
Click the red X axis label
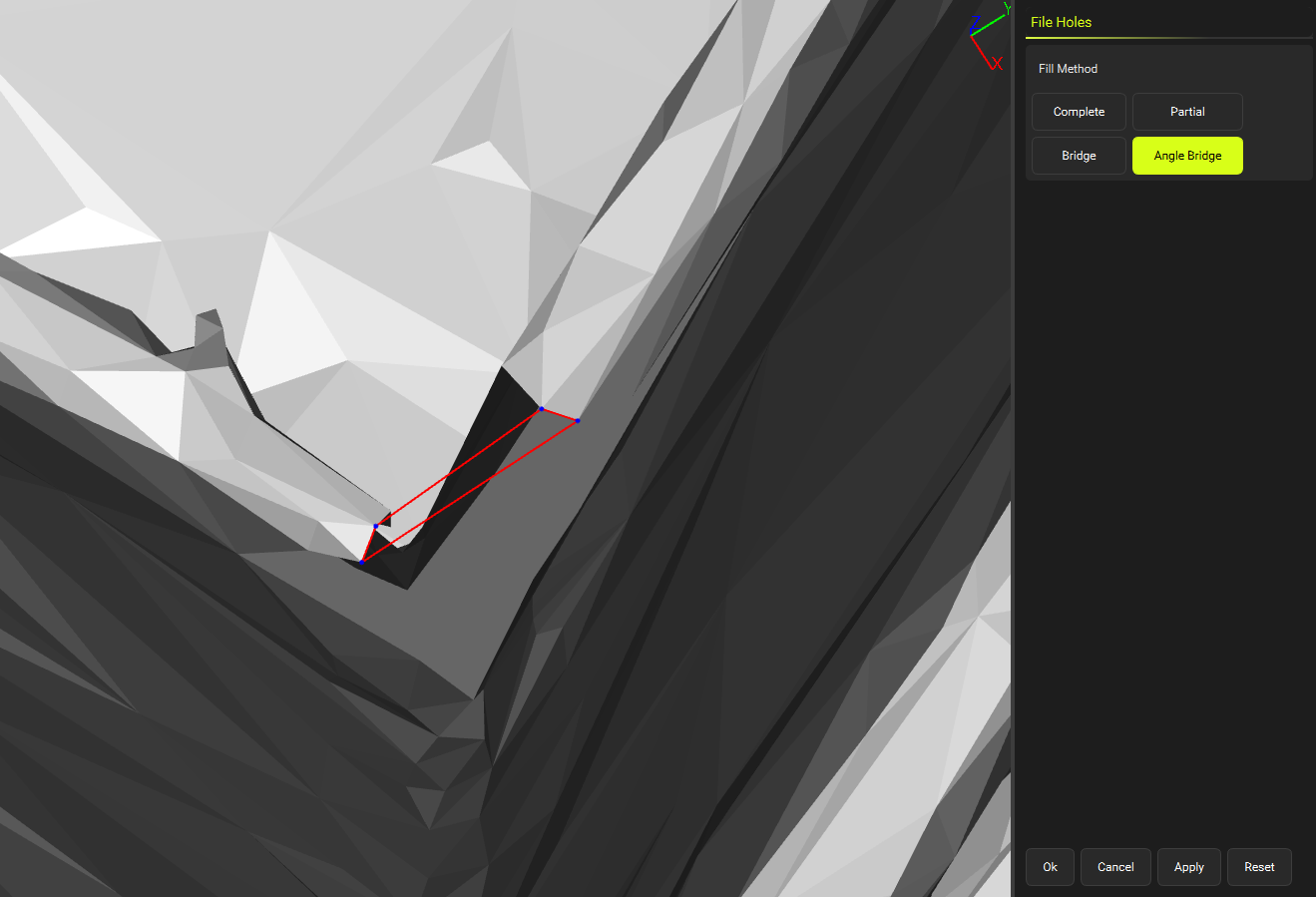coord(997,64)
